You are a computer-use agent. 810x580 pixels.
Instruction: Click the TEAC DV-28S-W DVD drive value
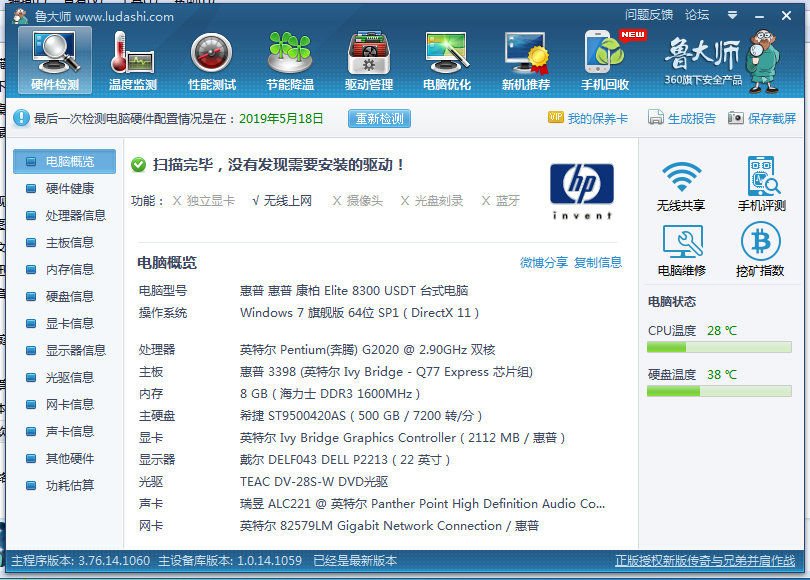coord(314,482)
